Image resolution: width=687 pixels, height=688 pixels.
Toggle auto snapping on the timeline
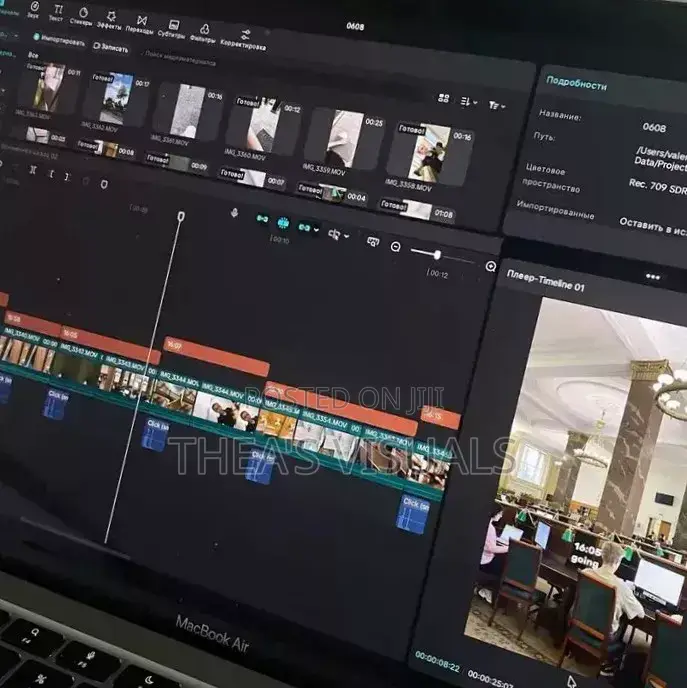(283, 223)
